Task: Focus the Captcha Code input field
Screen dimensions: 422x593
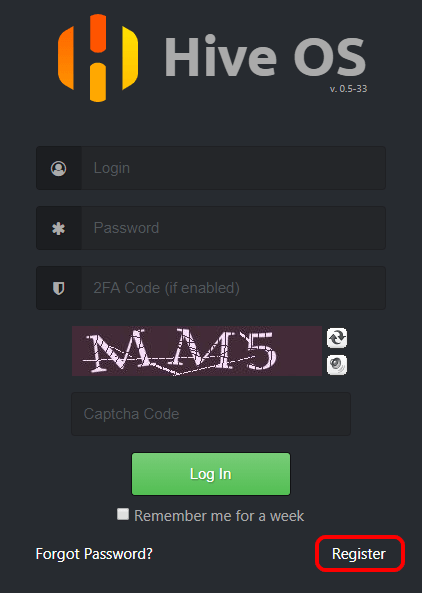Action: coord(211,414)
